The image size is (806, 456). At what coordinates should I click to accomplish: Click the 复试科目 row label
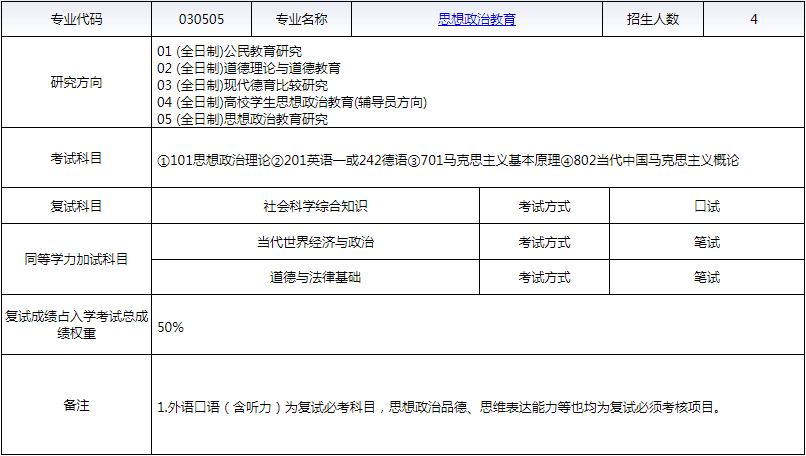click(76, 206)
